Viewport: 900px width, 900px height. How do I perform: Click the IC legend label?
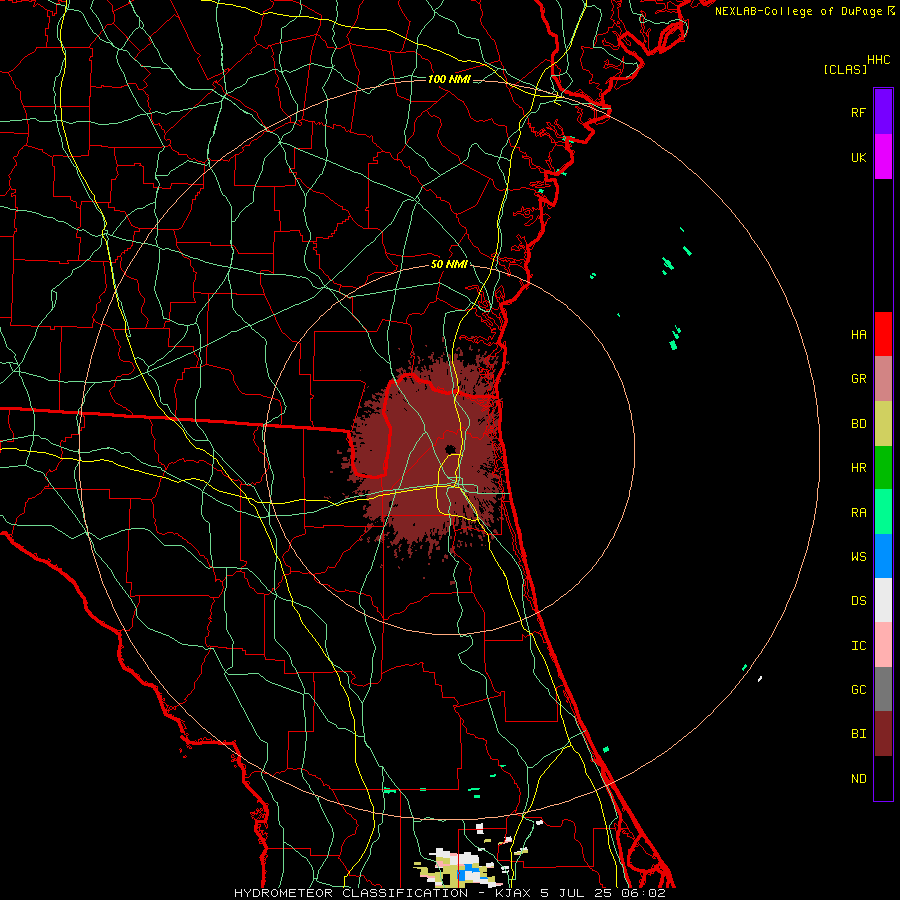[858, 646]
